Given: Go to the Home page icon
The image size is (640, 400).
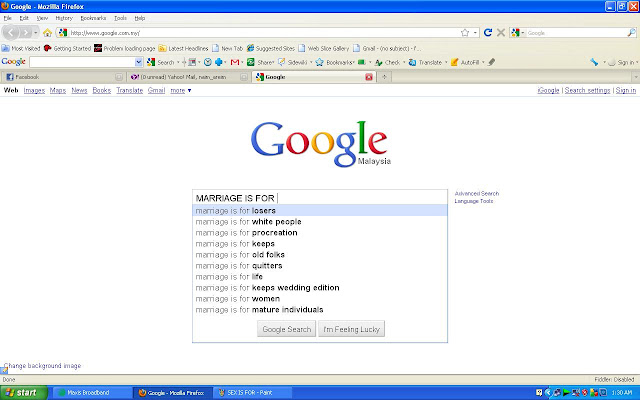Looking at the screenshot, I should (47, 33).
